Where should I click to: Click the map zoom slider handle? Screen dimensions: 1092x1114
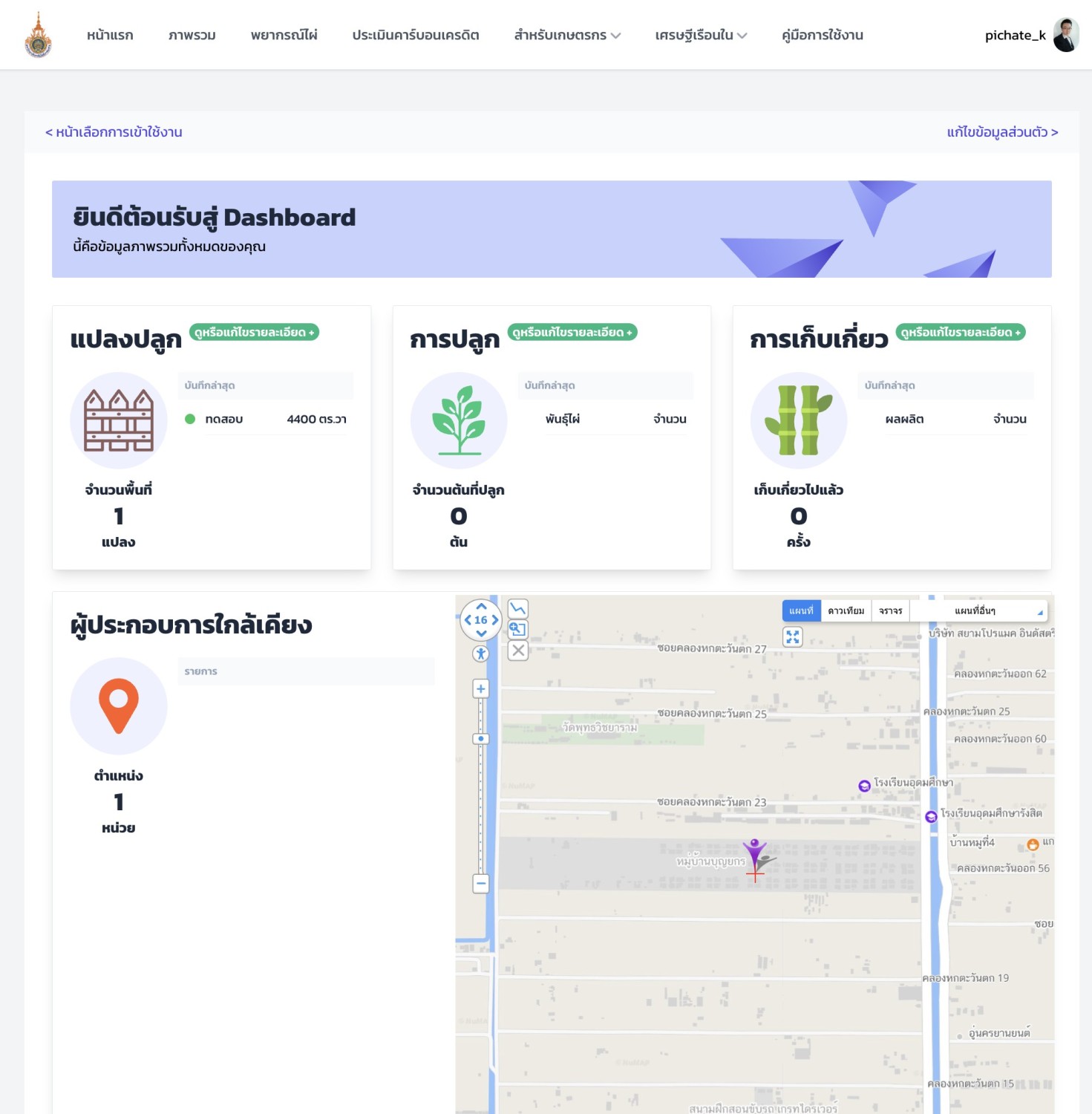(481, 739)
